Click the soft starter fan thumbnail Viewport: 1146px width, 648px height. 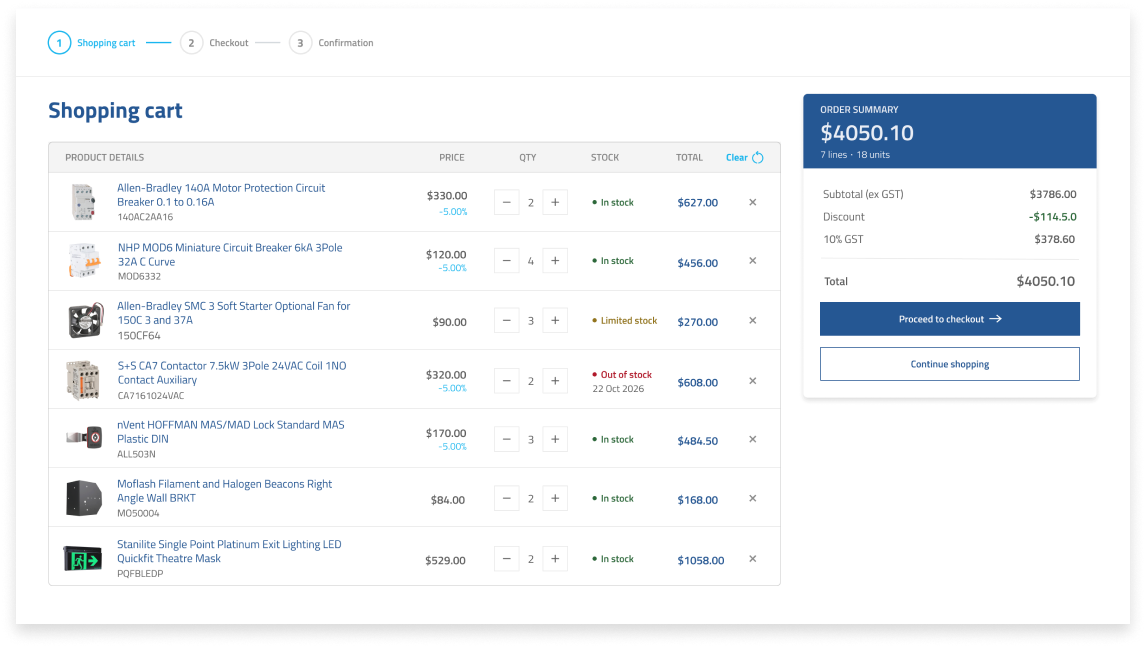[86, 321]
